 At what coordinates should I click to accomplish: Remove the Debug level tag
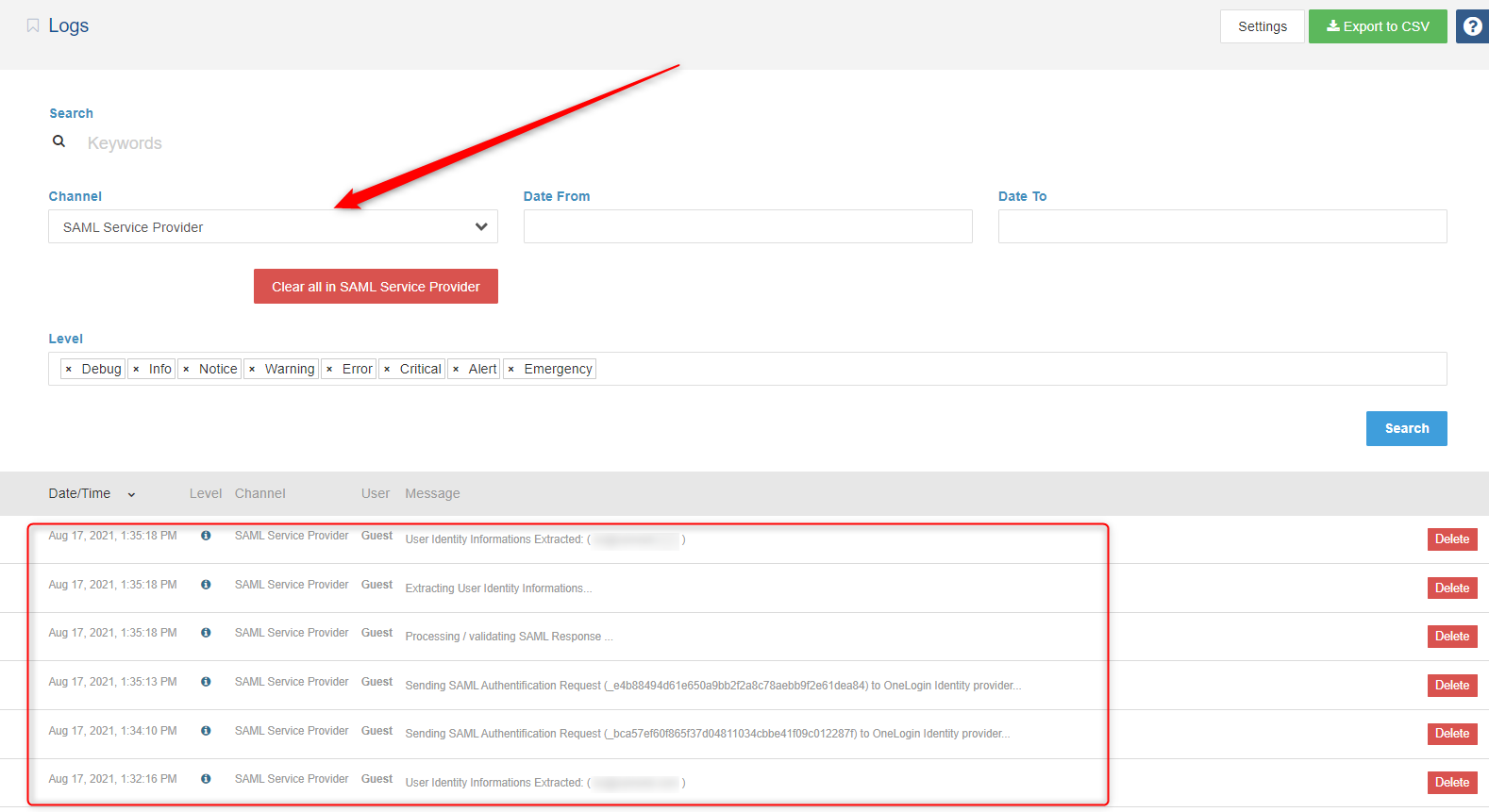pyautogui.click(x=69, y=370)
